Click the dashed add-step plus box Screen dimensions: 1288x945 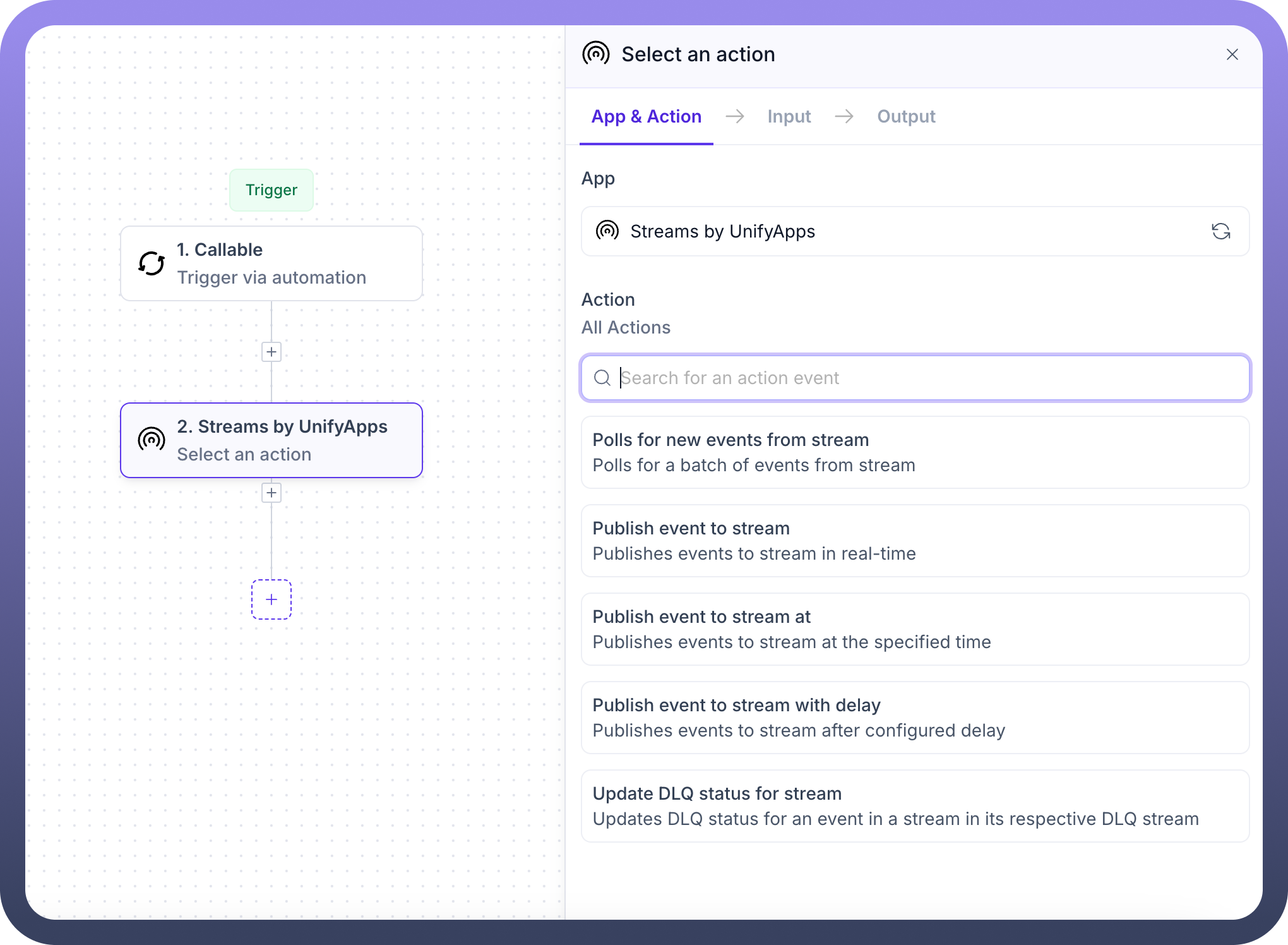tap(271, 599)
